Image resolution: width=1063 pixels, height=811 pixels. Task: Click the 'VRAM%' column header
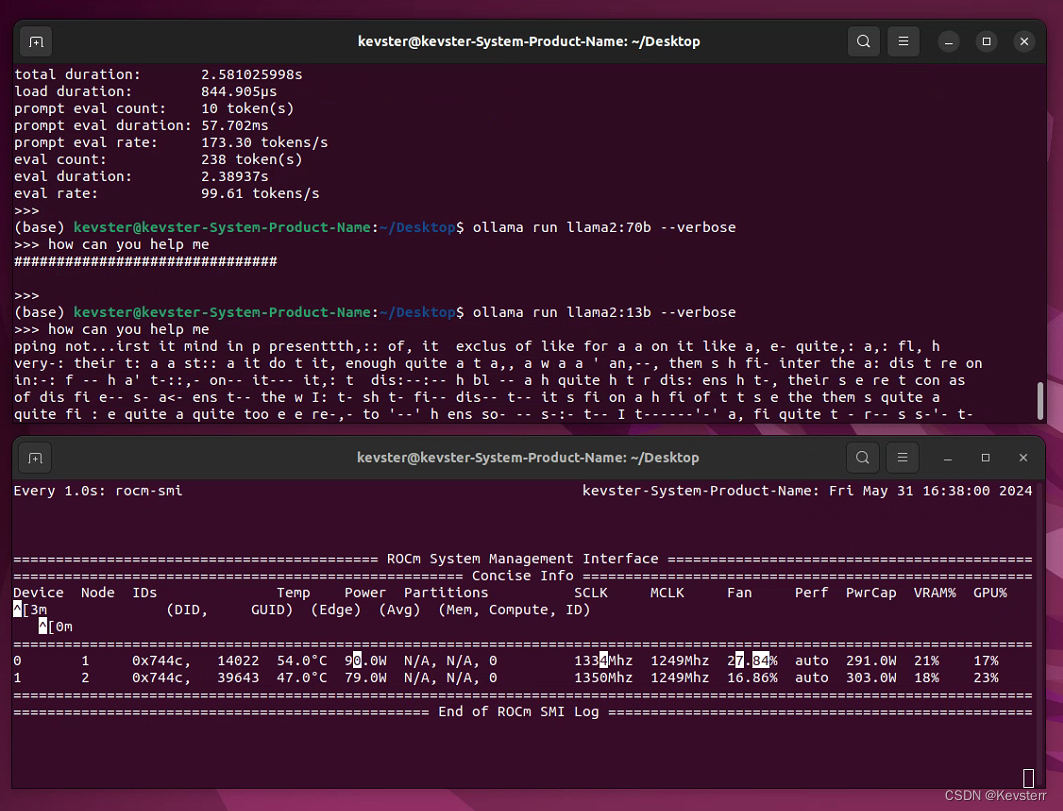coord(935,593)
